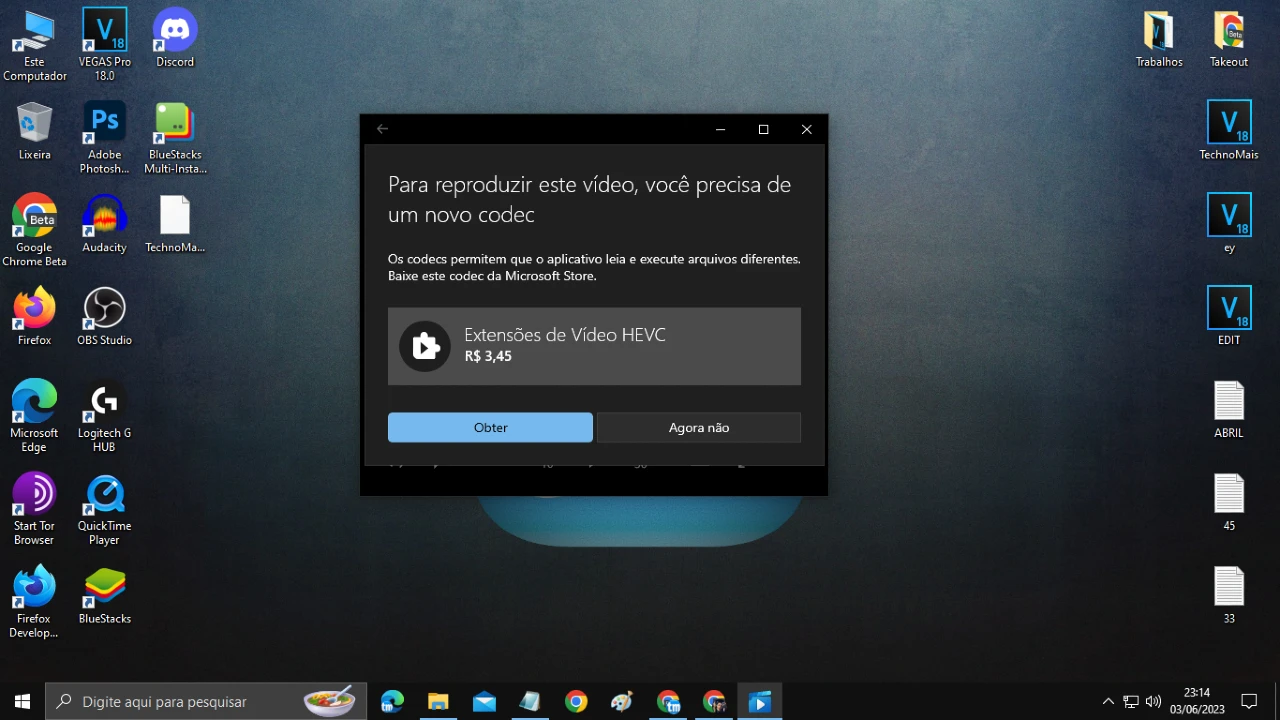Viewport: 1280px width, 720px height.
Task: Open VEGAS Pro 18.0 from the desktop
Action: pos(104,32)
